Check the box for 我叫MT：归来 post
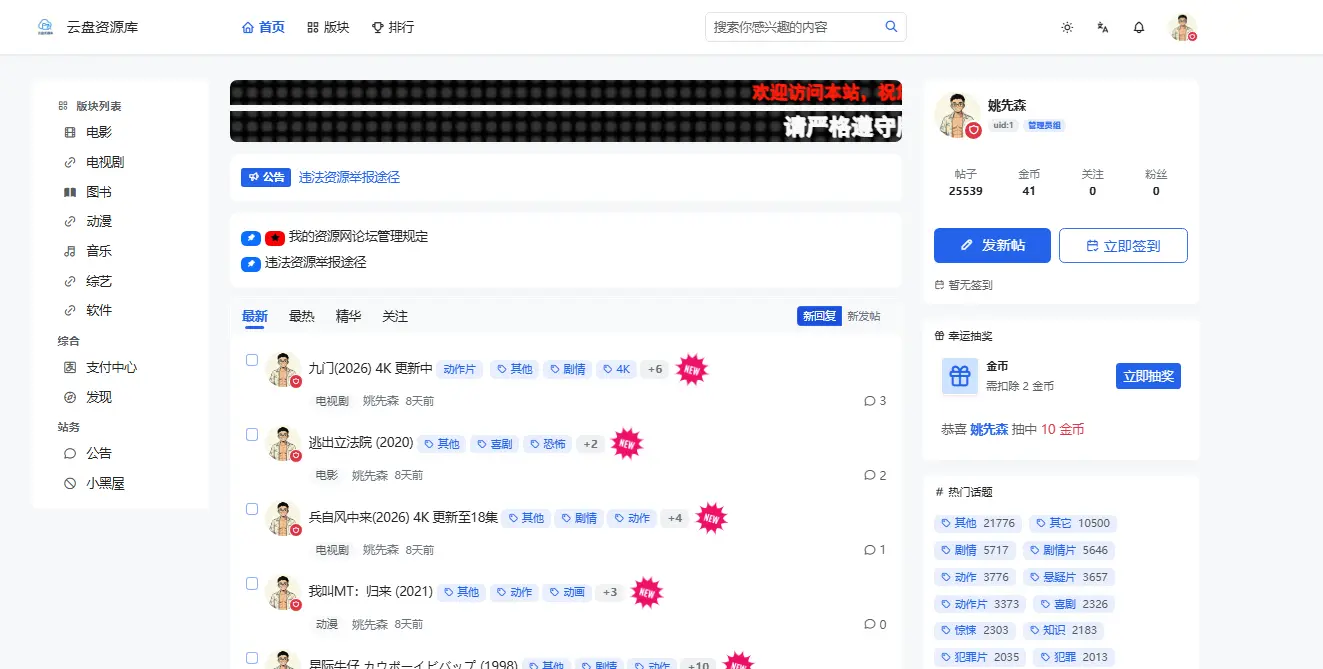The image size is (1323, 669). 252,583
